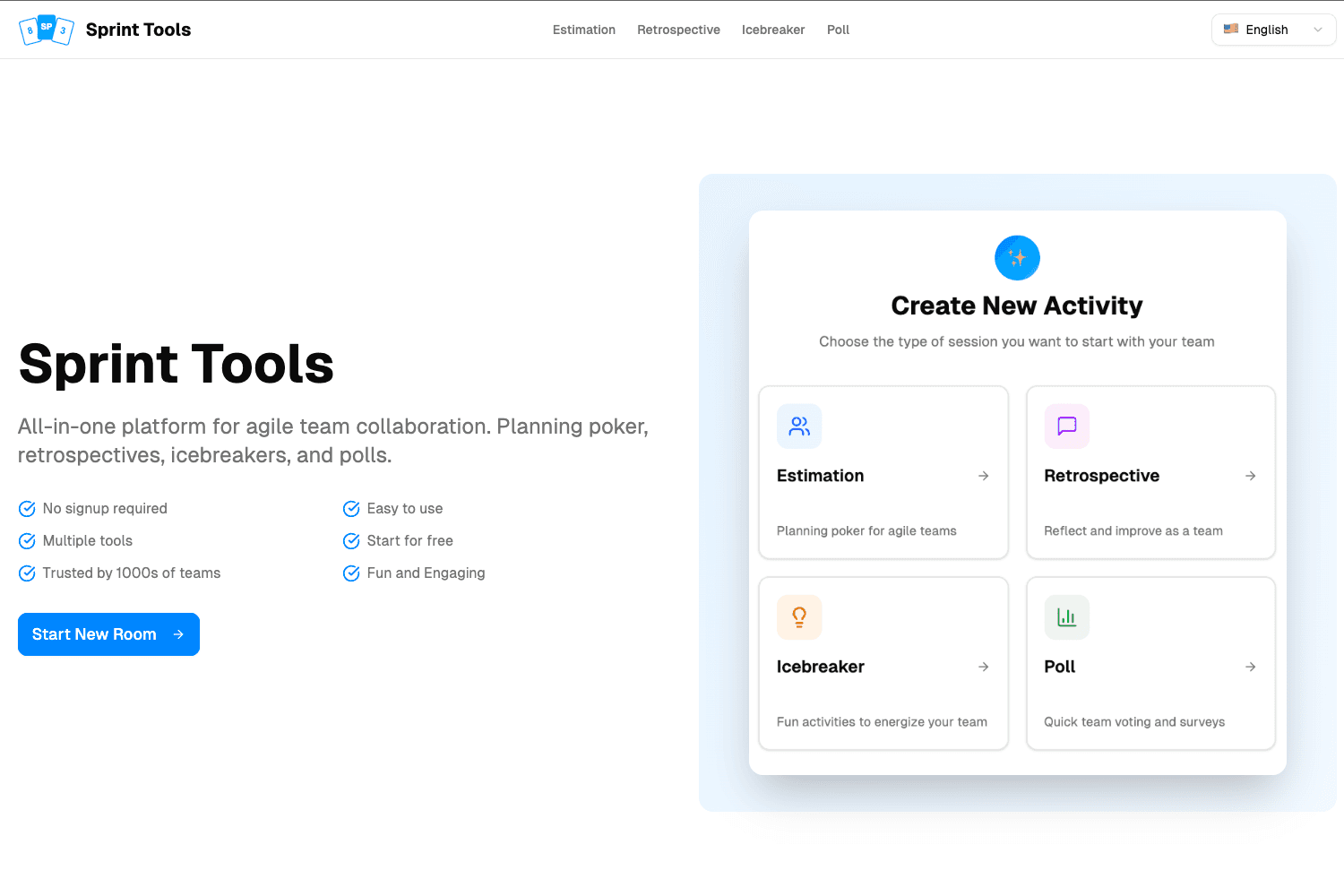Click text 'Multiple tools'
Viewport: 1344px width, 896px height.
coord(88,541)
